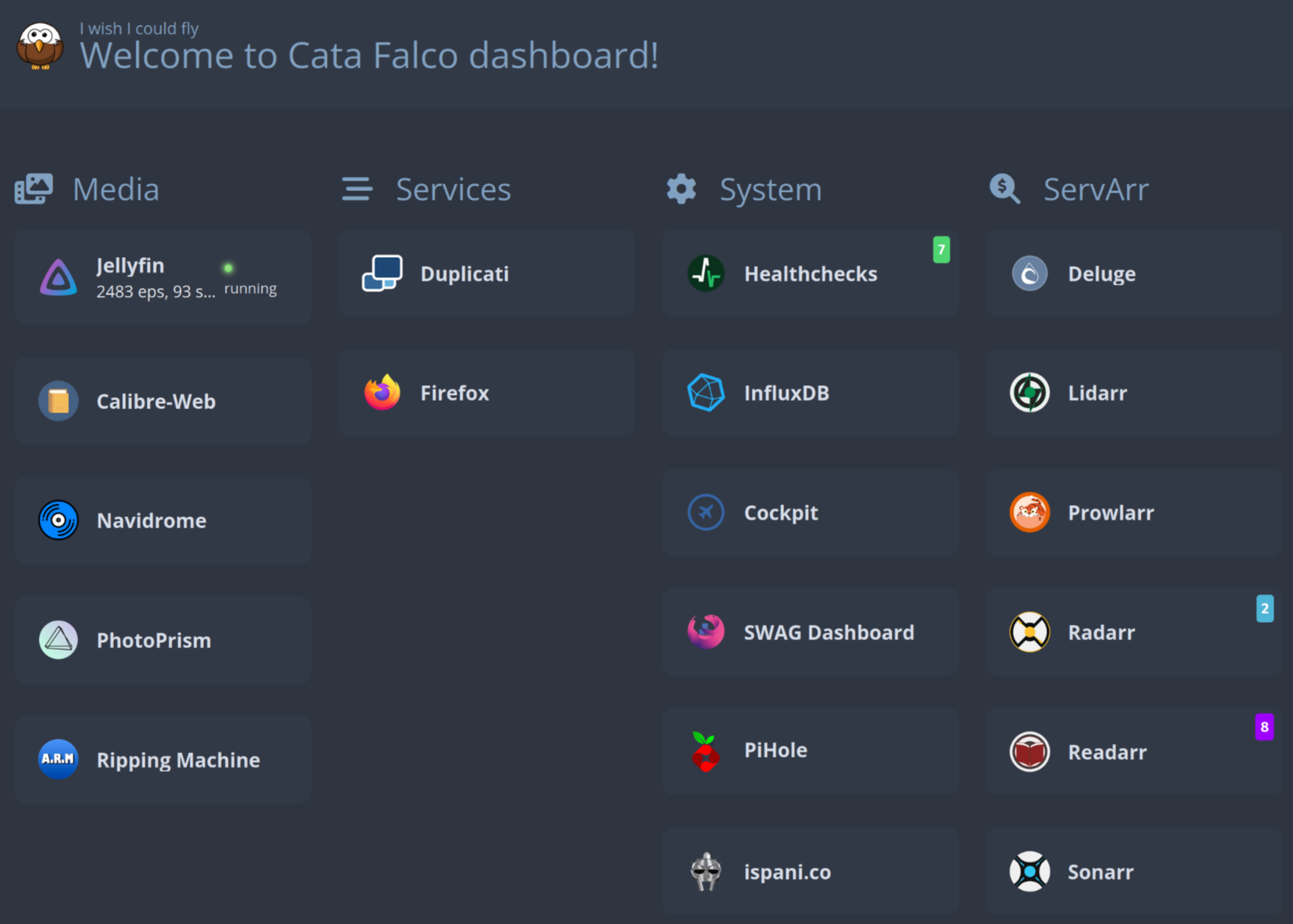The image size is (1293, 924).
Task: Go to the PhotoPrism link
Action: (x=163, y=640)
